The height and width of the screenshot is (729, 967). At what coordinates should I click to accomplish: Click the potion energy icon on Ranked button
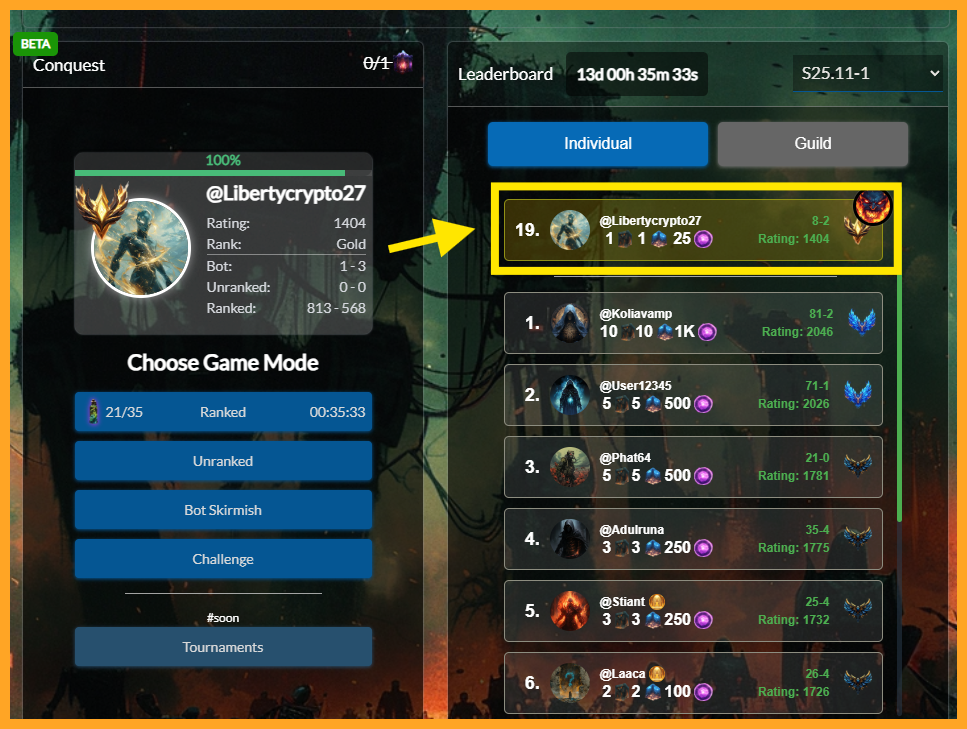point(93,411)
